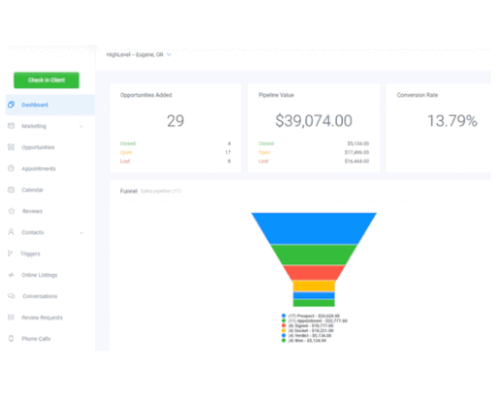Viewport: 500px width, 400px height.
Task: Click the $39,074.00 pipeline value
Action: click(x=314, y=121)
